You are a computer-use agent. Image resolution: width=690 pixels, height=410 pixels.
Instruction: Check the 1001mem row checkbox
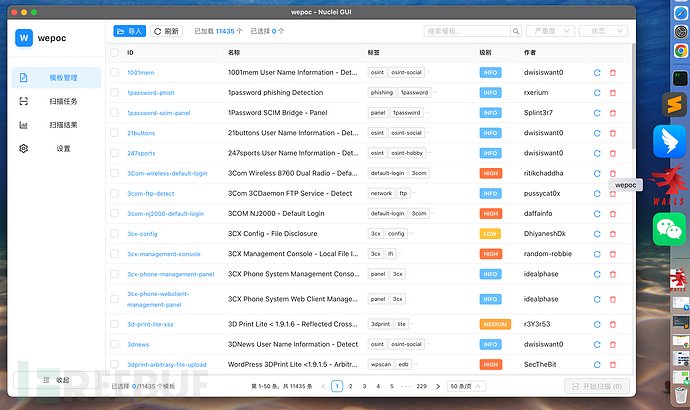(114, 72)
